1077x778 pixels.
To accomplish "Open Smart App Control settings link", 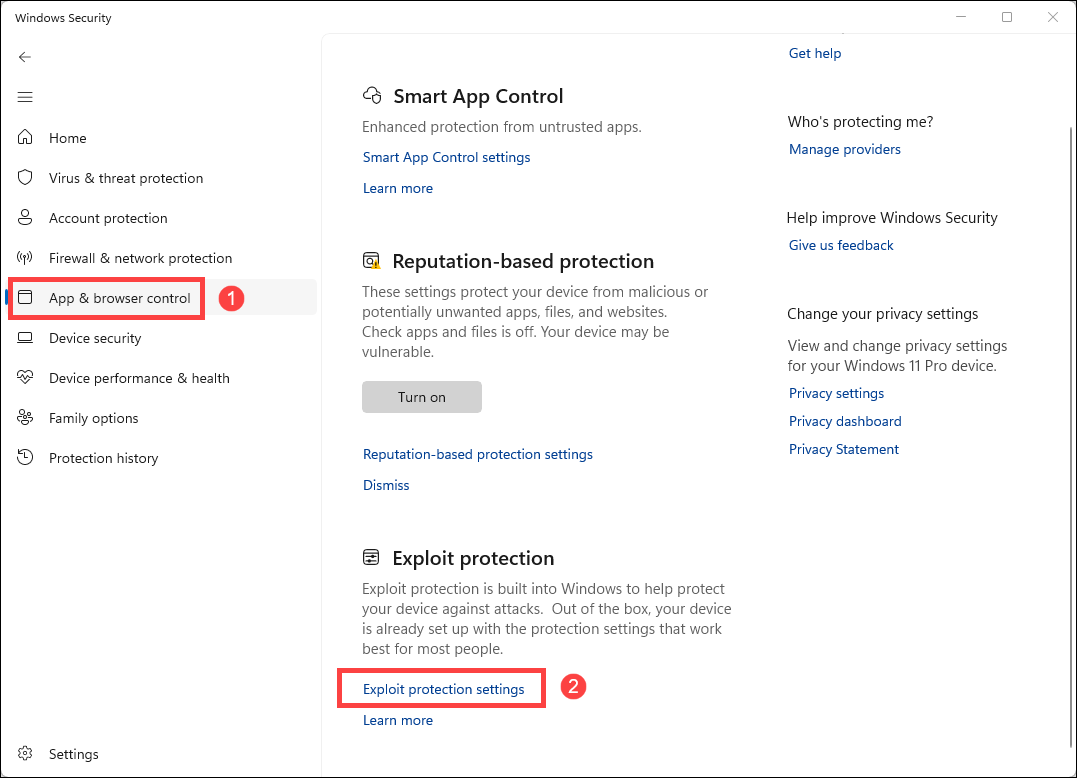I will click(446, 157).
